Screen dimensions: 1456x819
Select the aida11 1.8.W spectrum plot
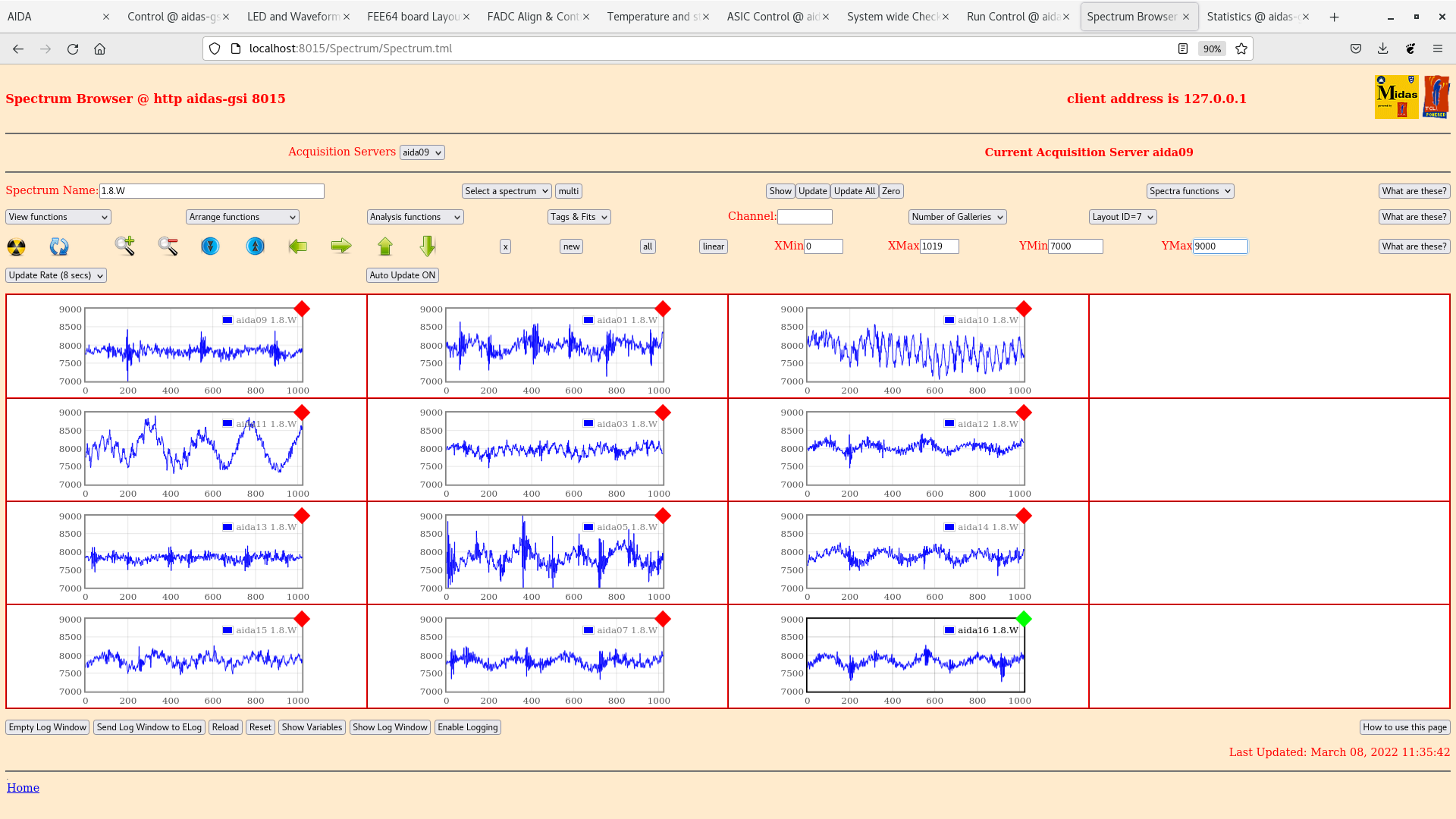pyautogui.click(x=193, y=449)
